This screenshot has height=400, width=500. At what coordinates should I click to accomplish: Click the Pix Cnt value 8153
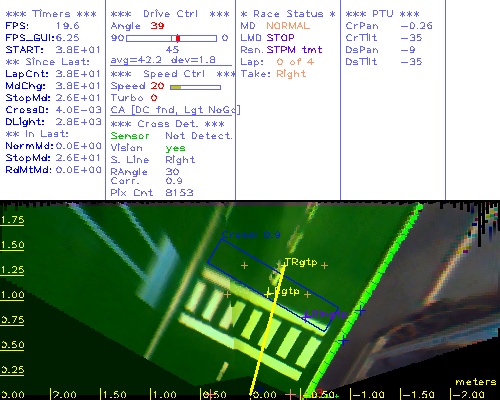[x=179, y=192]
